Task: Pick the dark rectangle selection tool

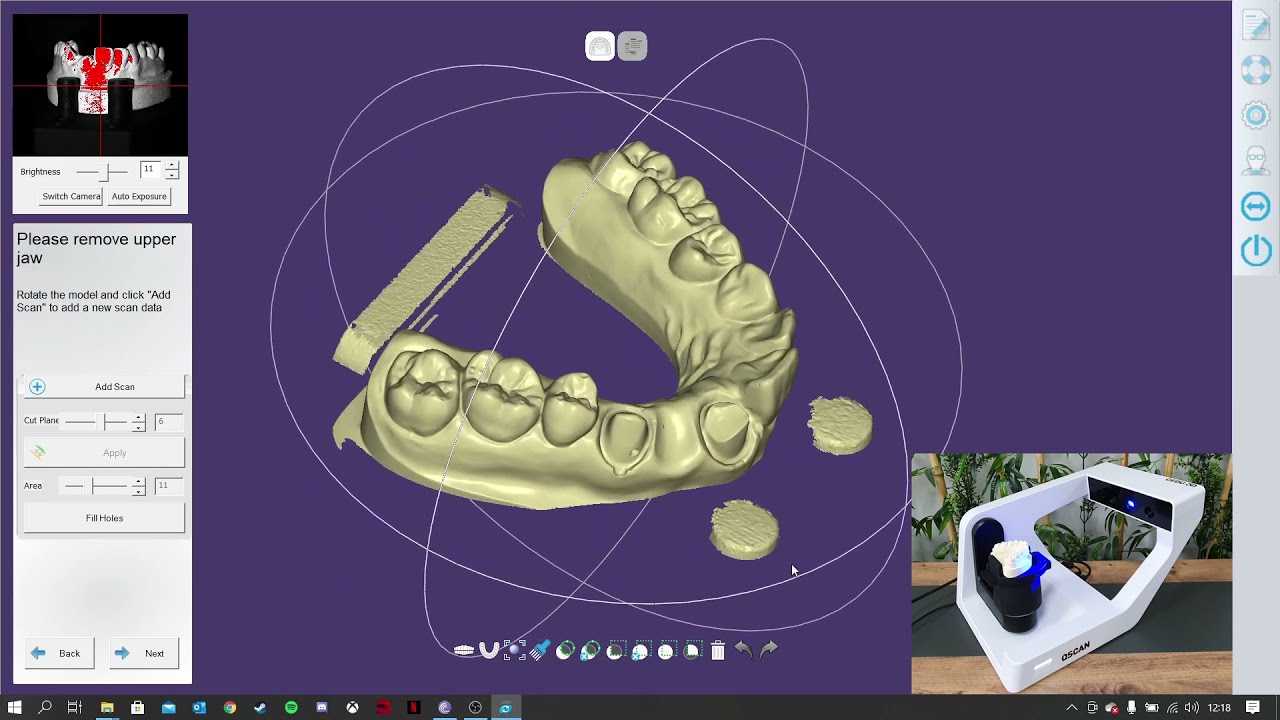Action: pyautogui.click(x=615, y=650)
